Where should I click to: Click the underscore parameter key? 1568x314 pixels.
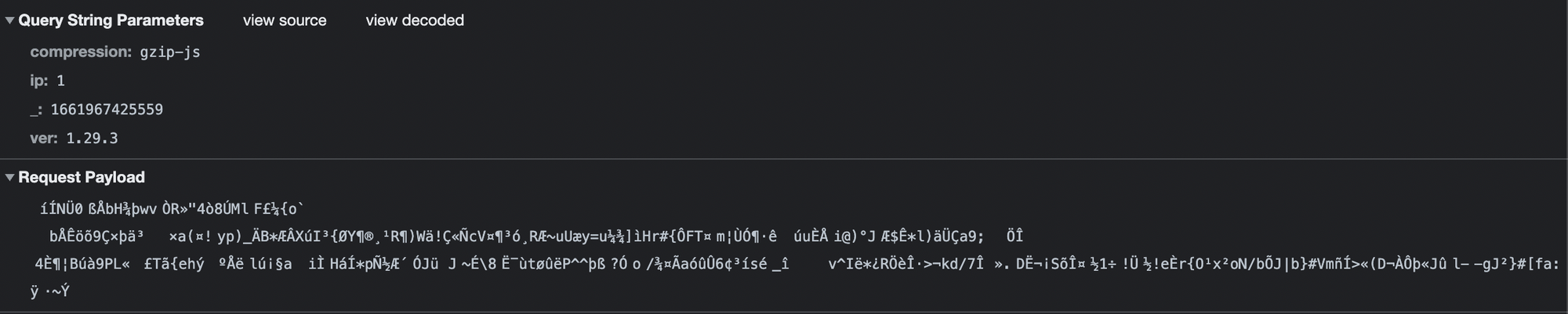click(x=35, y=110)
